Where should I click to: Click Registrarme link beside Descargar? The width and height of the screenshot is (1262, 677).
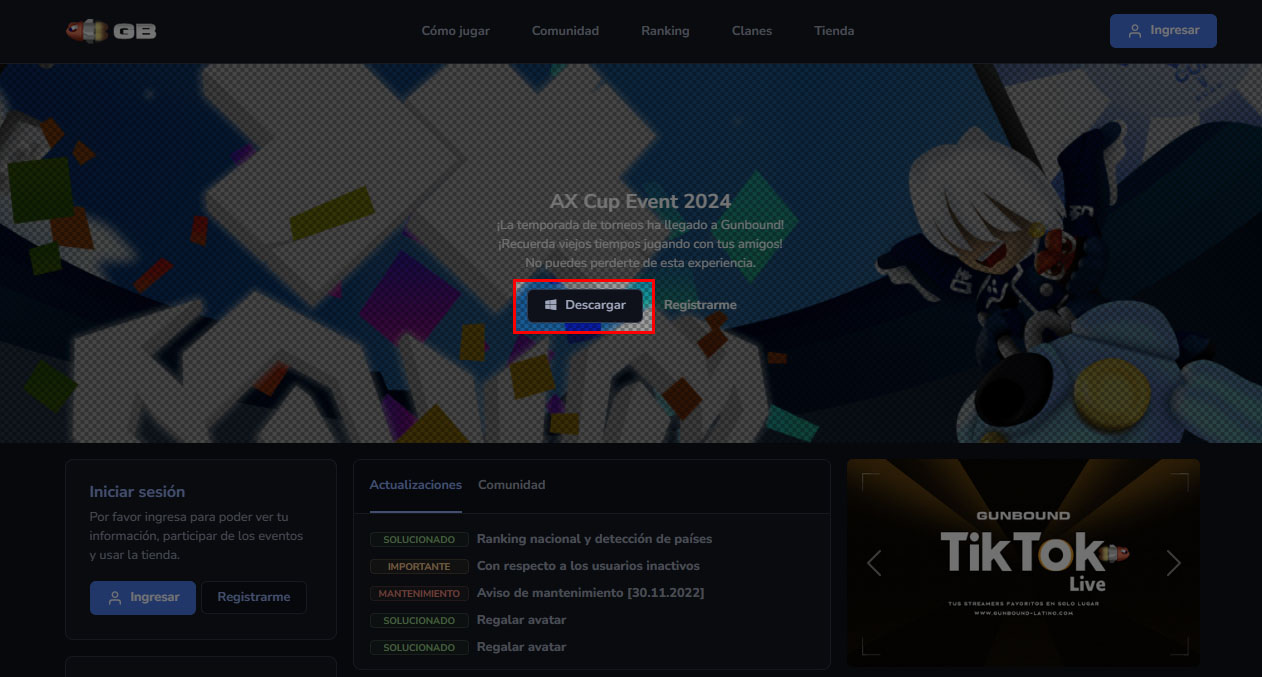tap(700, 305)
